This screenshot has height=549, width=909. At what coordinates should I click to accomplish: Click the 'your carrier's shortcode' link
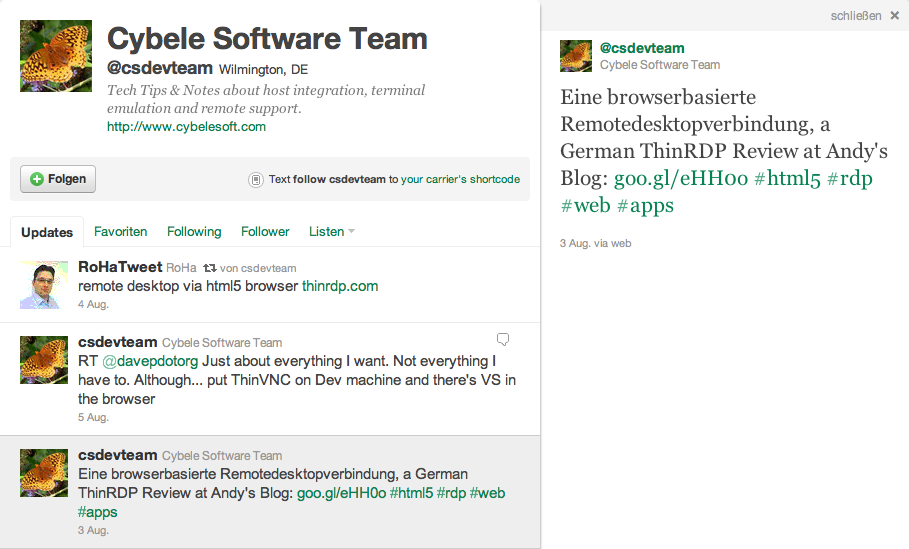point(460,180)
